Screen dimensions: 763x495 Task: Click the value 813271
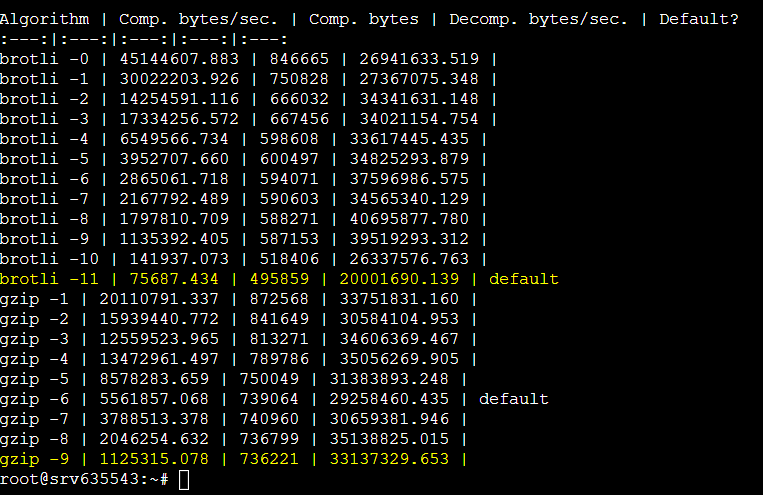pyautogui.click(x=279, y=339)
